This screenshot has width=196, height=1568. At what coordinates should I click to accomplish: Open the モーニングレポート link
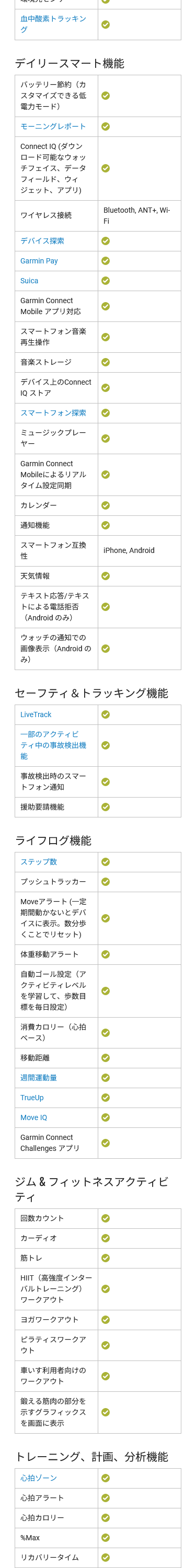[53, 126]
